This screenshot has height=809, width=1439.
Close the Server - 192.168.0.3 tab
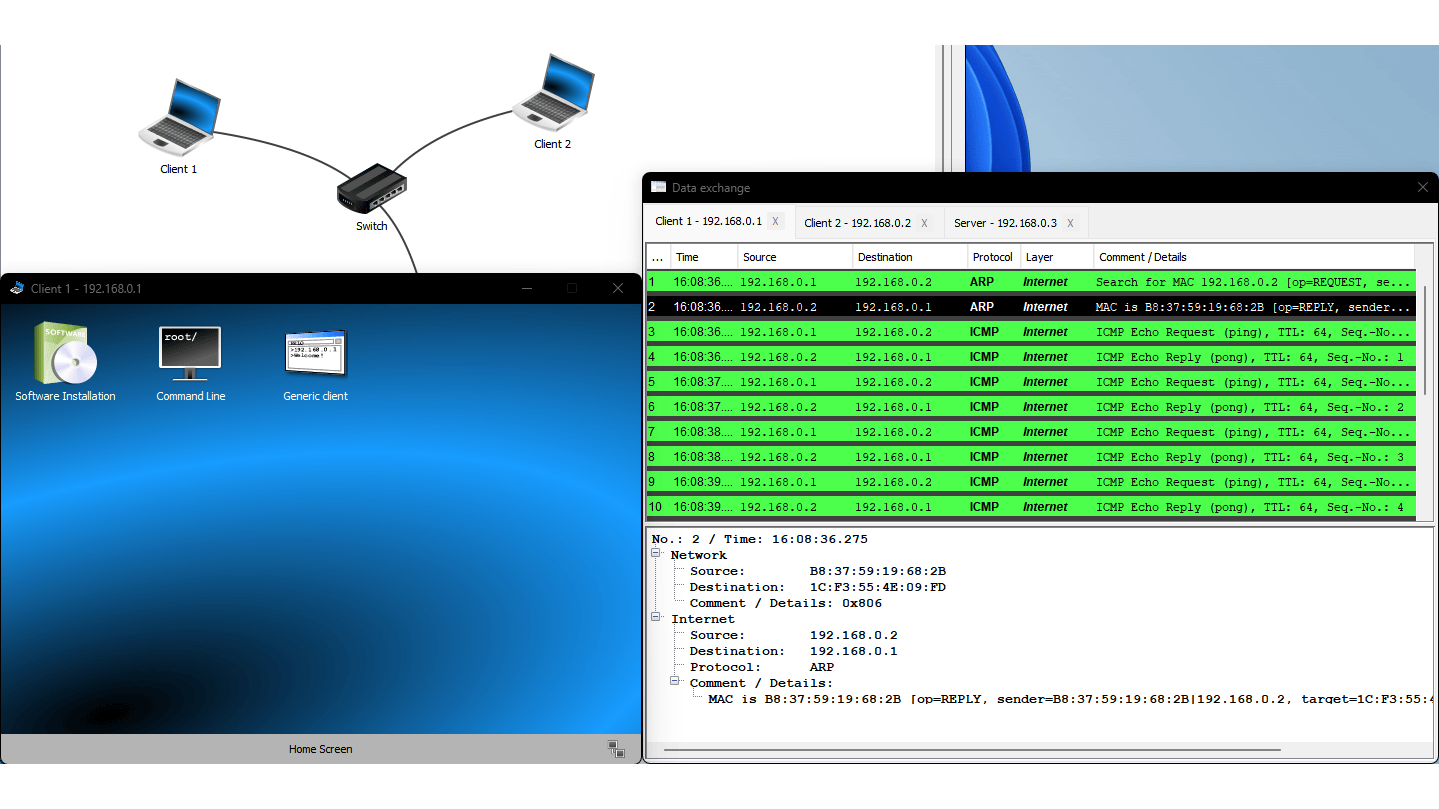pos(1070,223)
